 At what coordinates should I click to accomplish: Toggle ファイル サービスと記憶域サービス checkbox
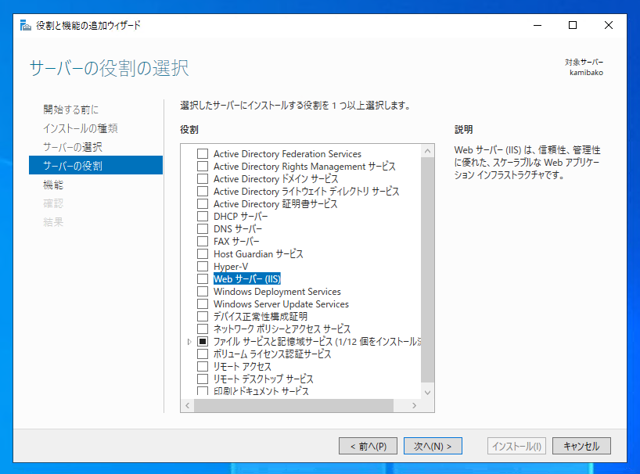click(x=202, y=341)
